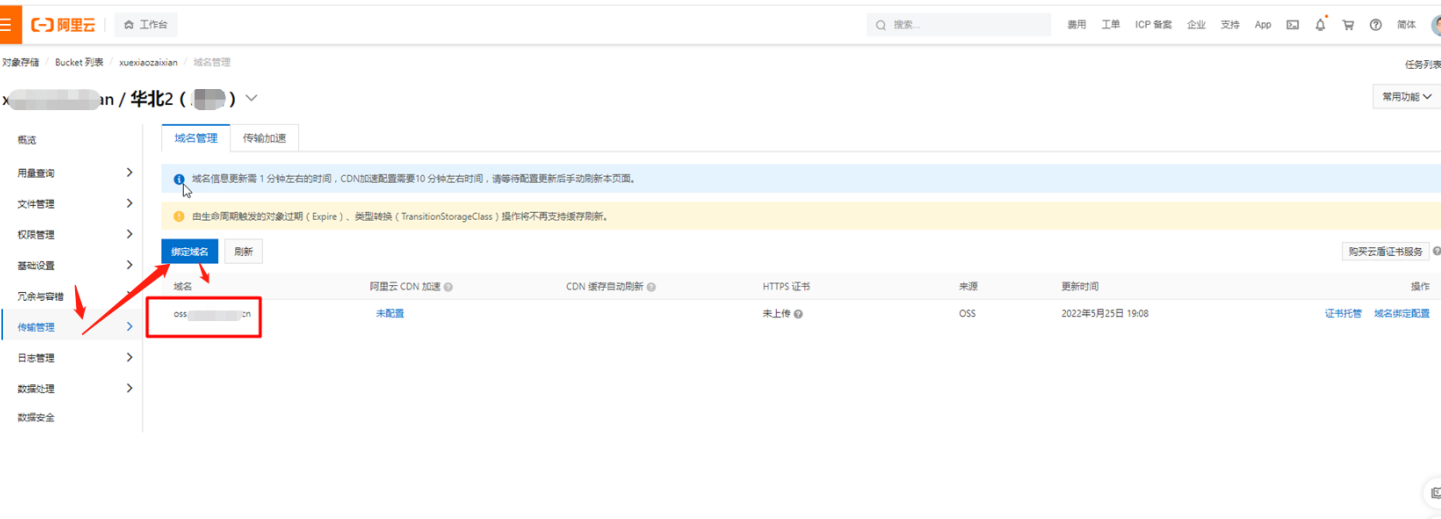
Task: Switch to the 传输加速 tab
Action: 264,138
